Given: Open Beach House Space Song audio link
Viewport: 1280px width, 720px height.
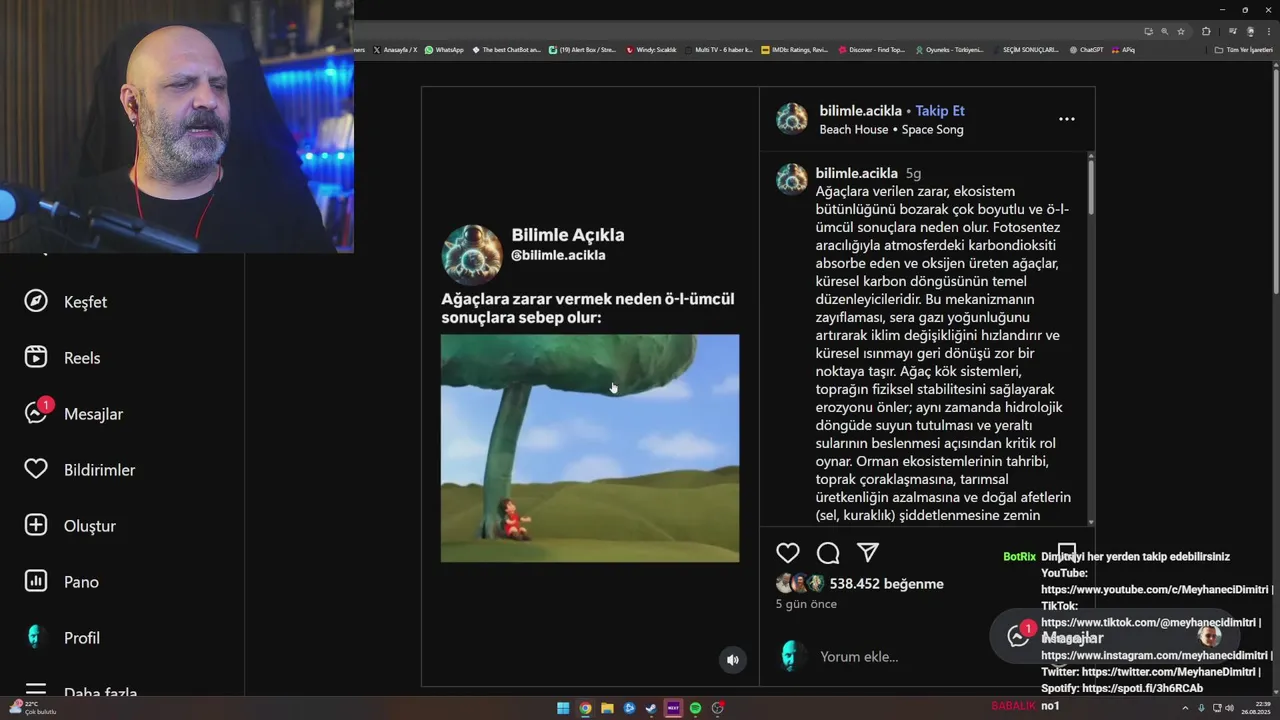Looking at the screenshot, I should [x=892, y=130].
